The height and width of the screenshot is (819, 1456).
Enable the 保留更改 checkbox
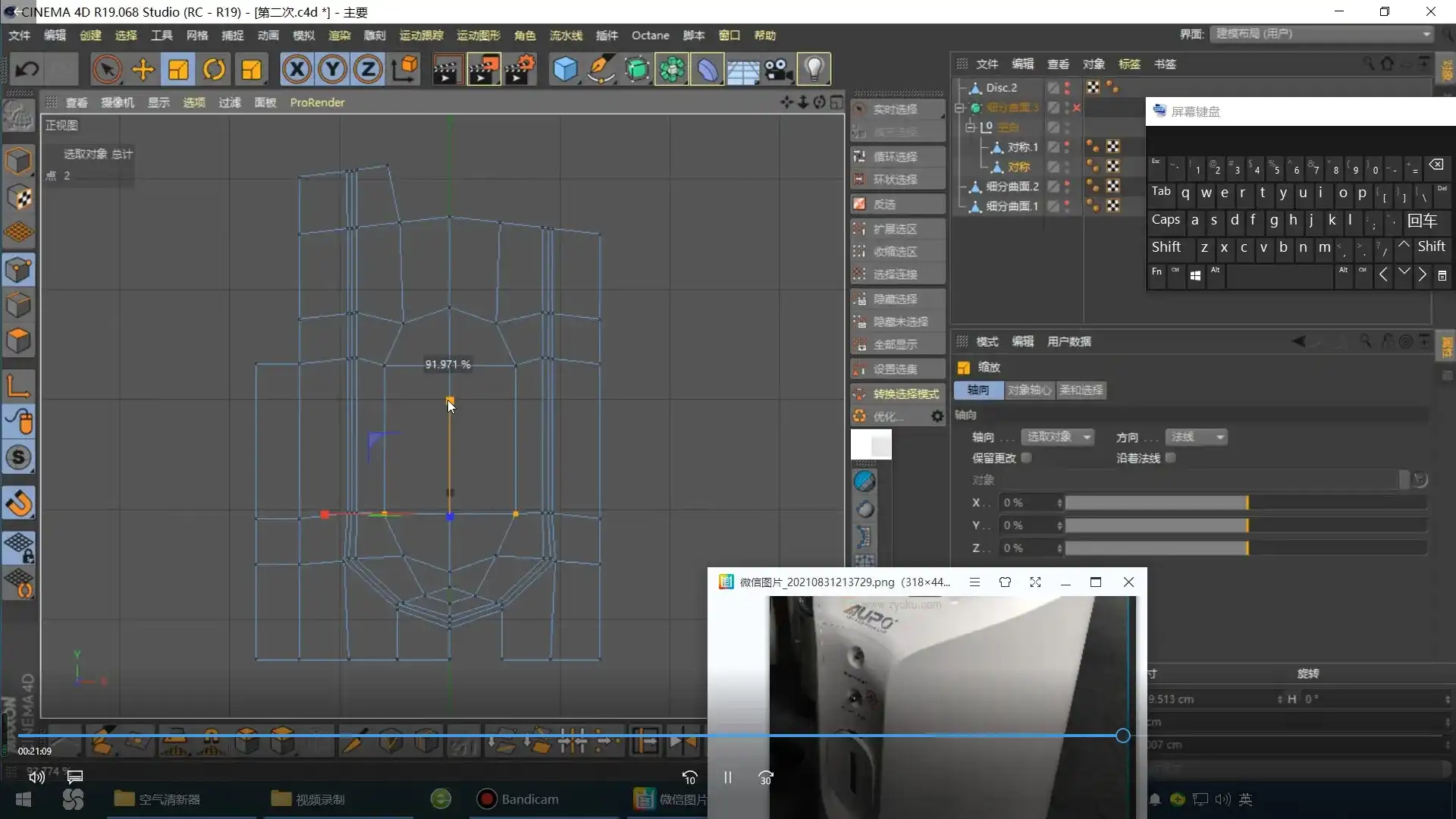point(1026,458)
